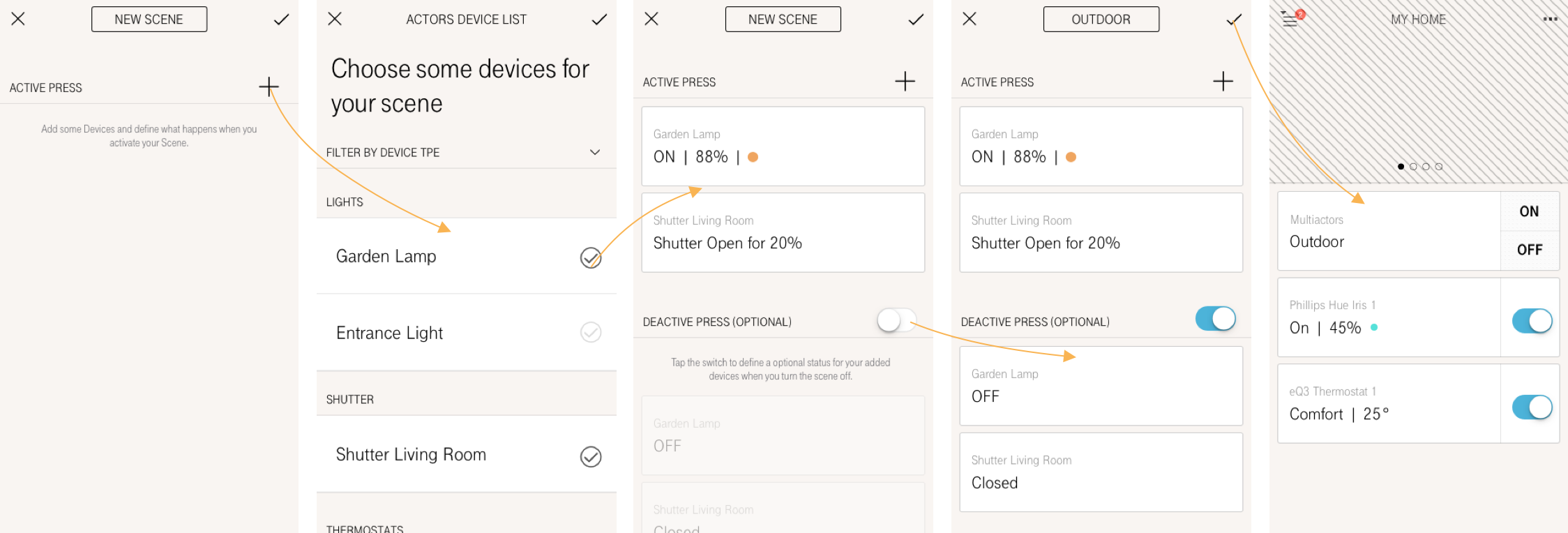Turn off the Phillips Hue Iris 1 toggle
Viewport: 1568px width, 533px height.
pyautogui.click(x=1532, y=320)
